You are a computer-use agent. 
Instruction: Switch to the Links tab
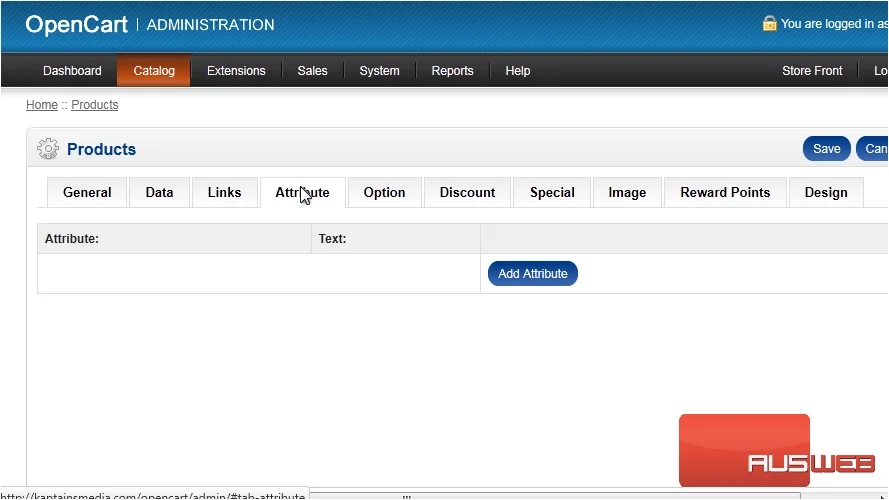pos(225,193)
